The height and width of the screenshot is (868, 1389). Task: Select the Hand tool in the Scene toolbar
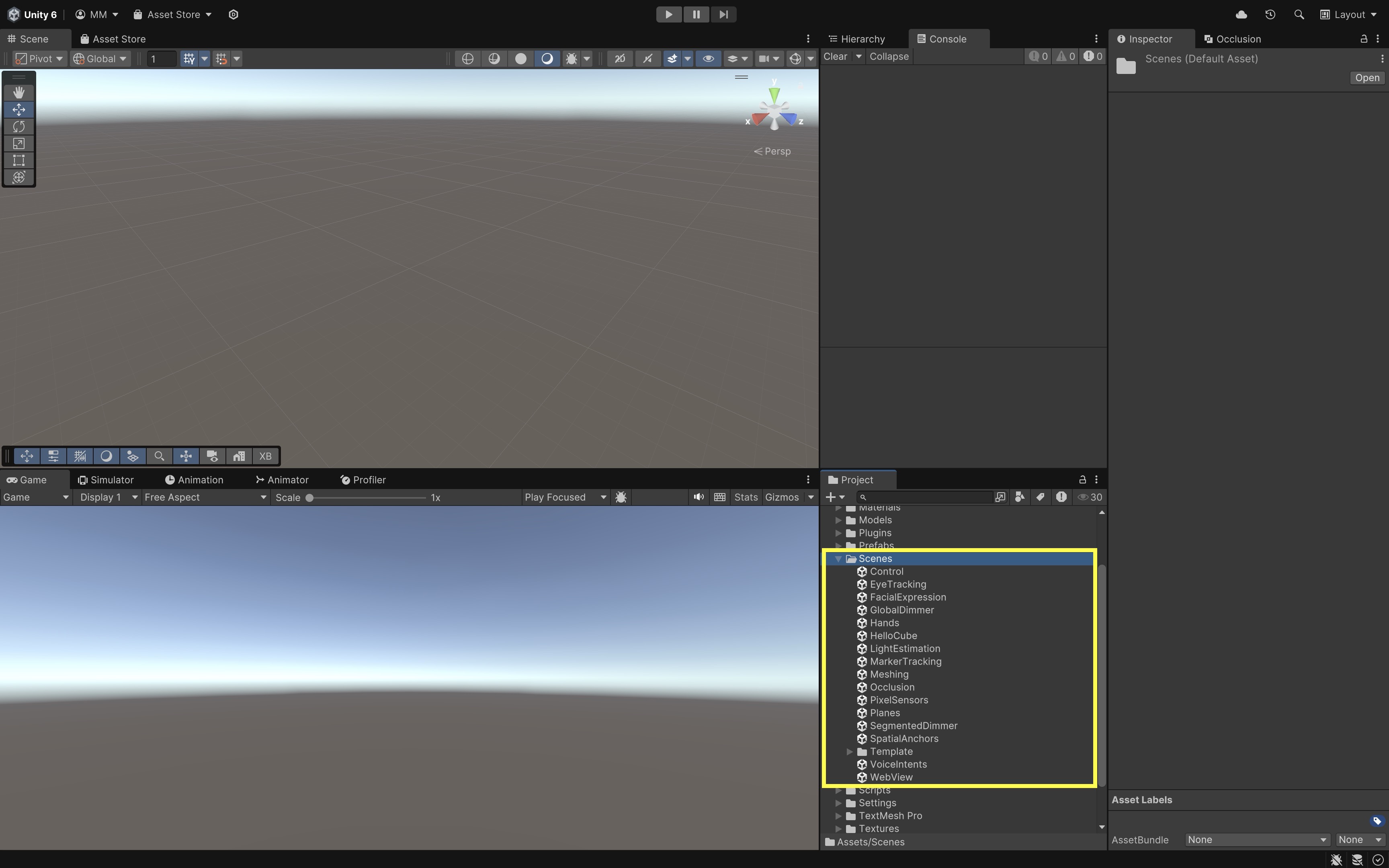19,92
